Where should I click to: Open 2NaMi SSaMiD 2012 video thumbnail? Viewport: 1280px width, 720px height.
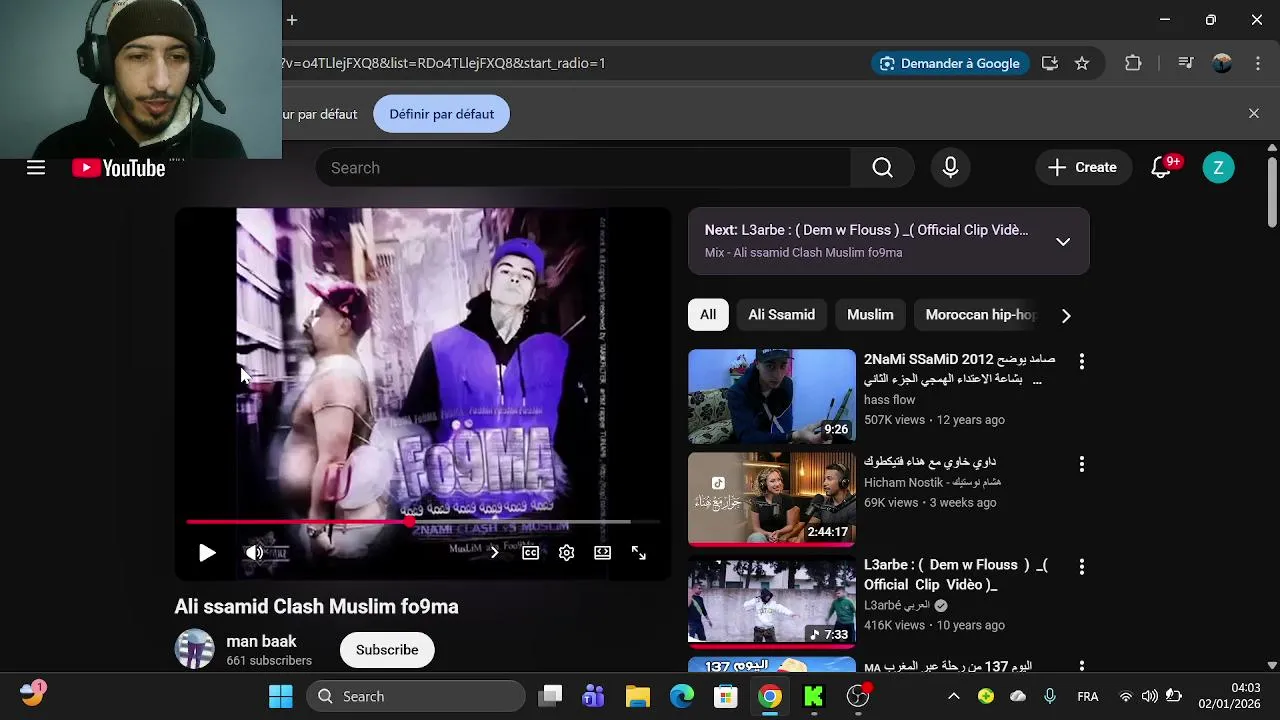click(772, 396)
